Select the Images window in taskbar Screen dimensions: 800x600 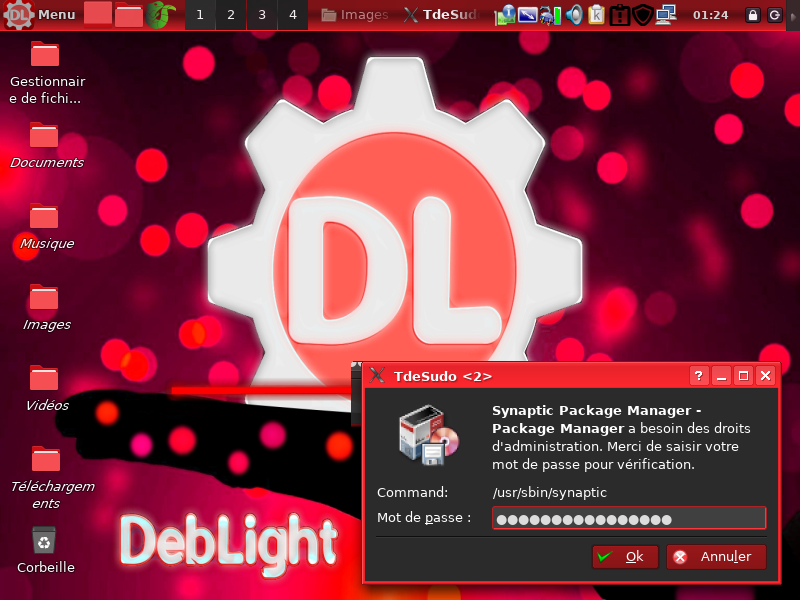tap(355, 15)
